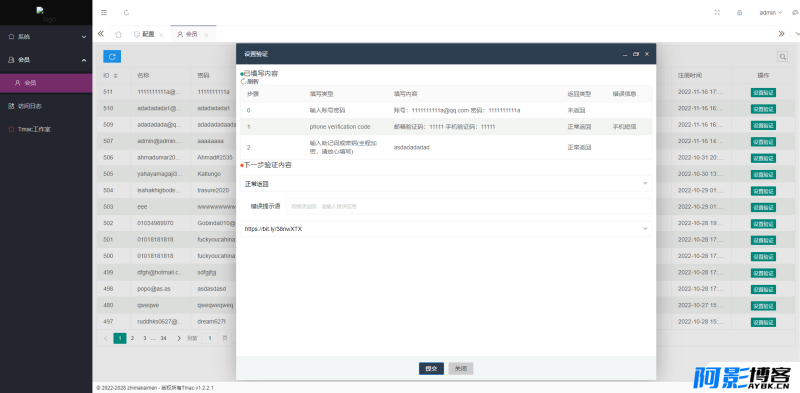Go to the home tab icon
Screen dimensions: 800x393
[x=118, y=34]
